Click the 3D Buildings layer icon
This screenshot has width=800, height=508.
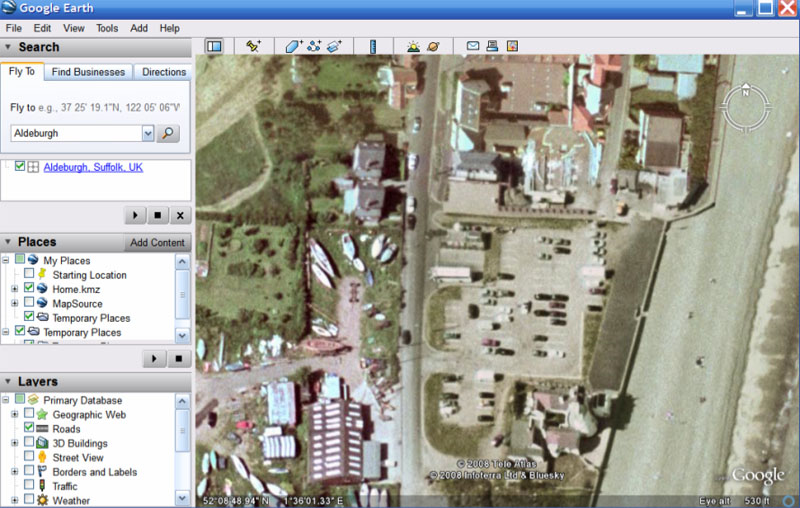[x=42, y=443]
